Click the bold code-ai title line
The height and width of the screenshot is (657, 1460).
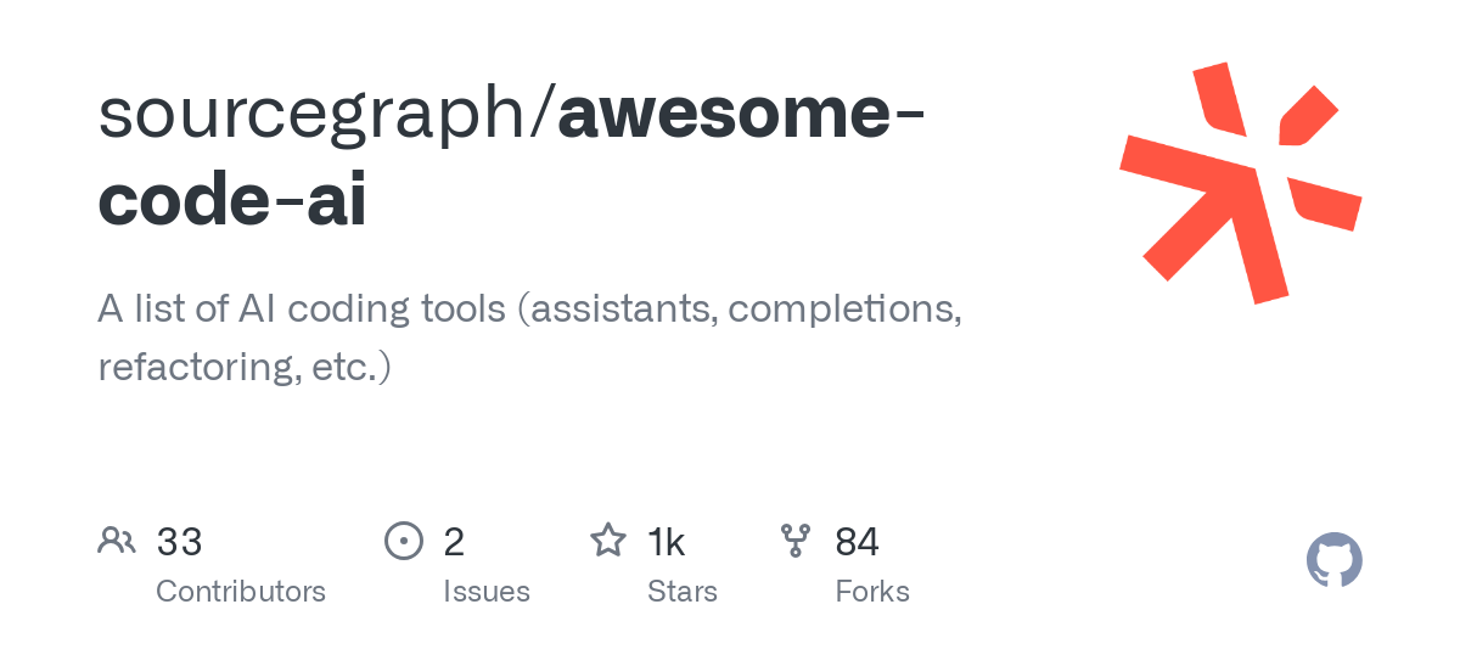pos(232,200)
